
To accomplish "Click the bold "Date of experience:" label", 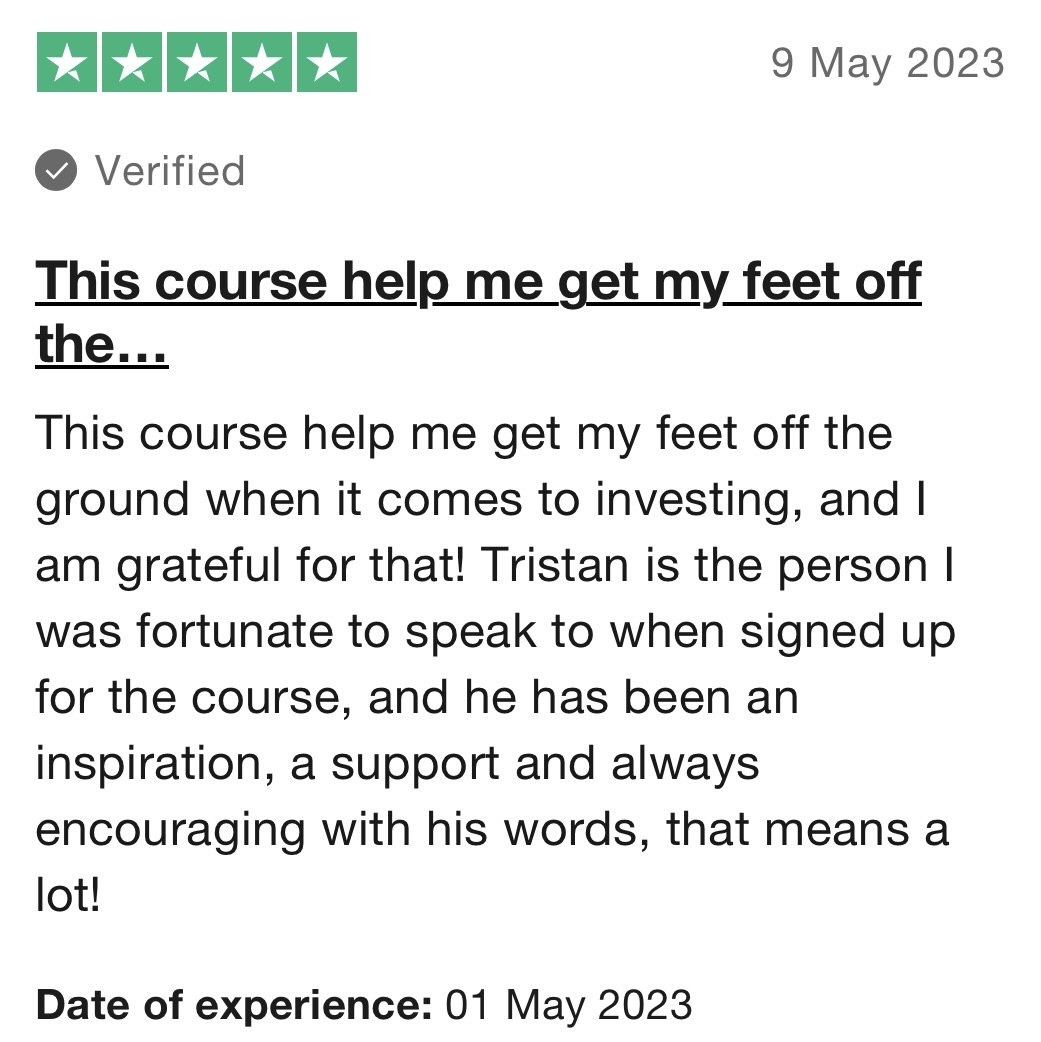I will pyautogui.click(x=234, y=1004).
